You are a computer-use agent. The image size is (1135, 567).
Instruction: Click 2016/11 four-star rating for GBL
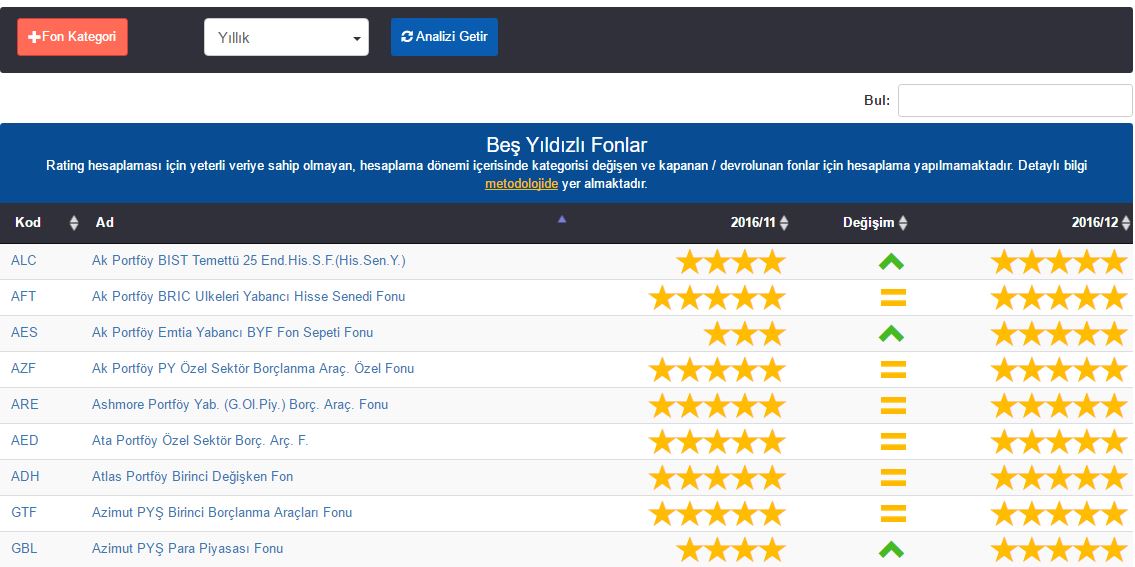pos(731,550)
